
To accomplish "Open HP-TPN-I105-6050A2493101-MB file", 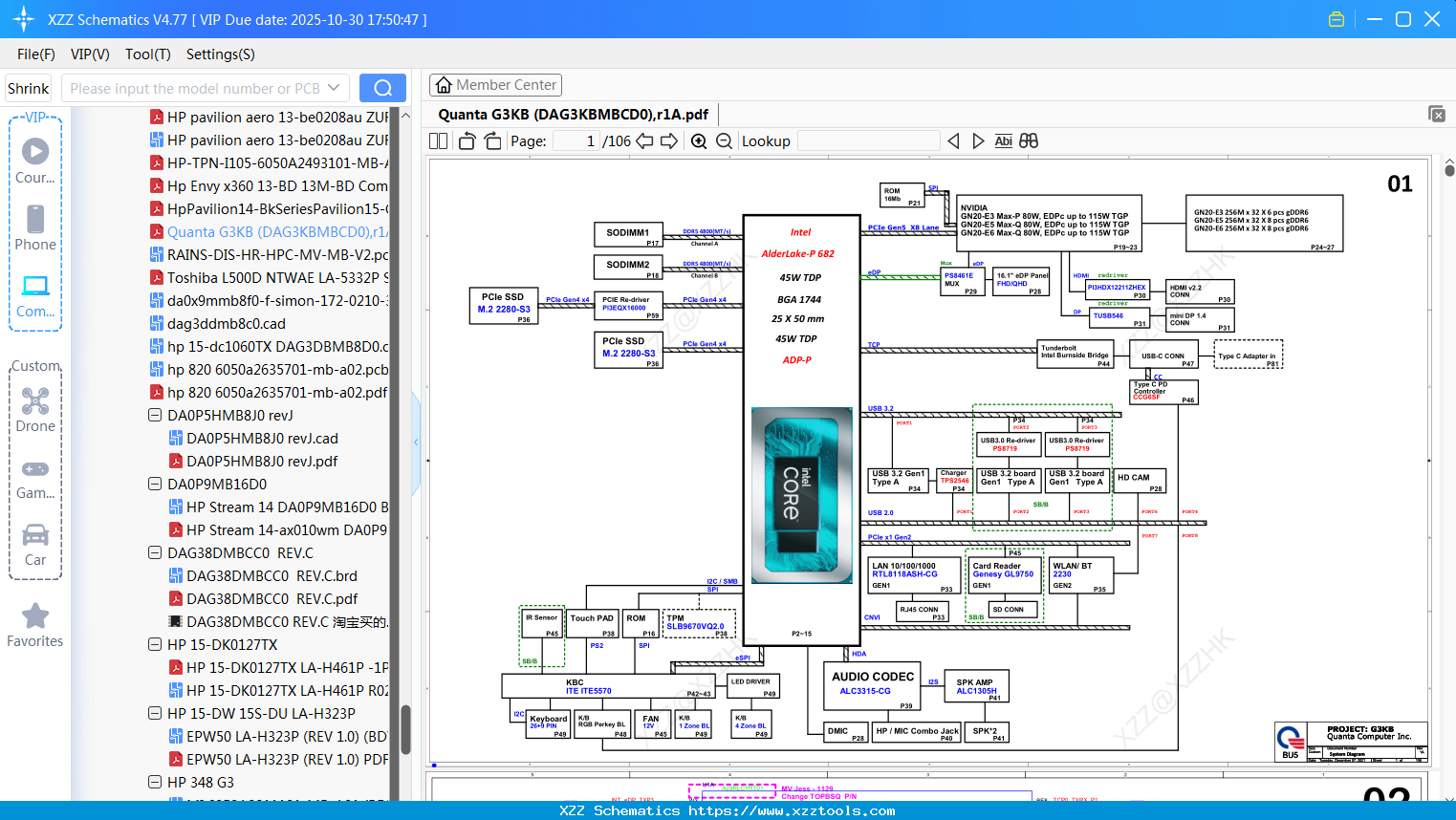I will click(269, 163).
